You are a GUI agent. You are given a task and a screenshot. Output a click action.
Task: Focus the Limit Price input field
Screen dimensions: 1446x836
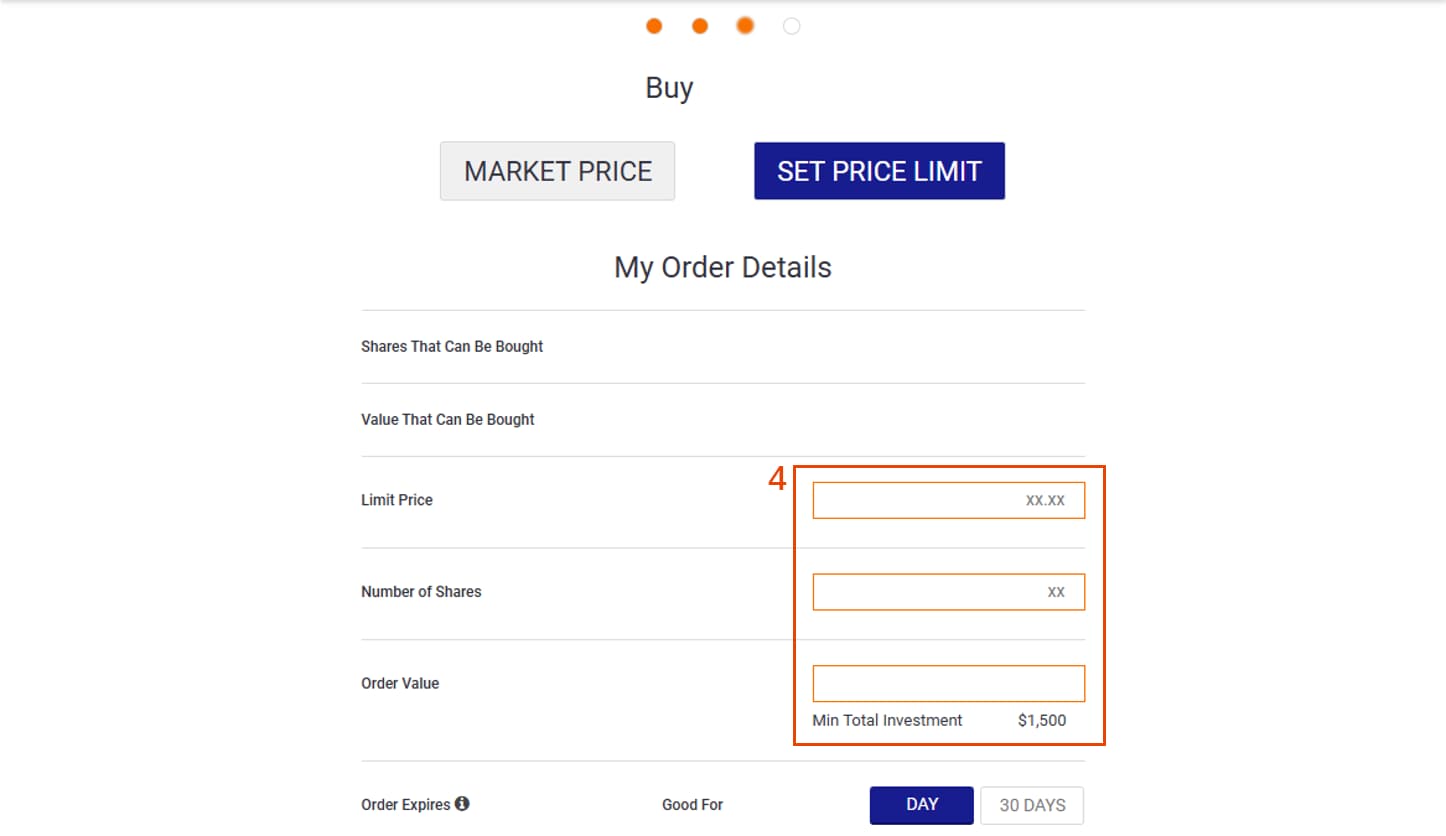[948, 500]
